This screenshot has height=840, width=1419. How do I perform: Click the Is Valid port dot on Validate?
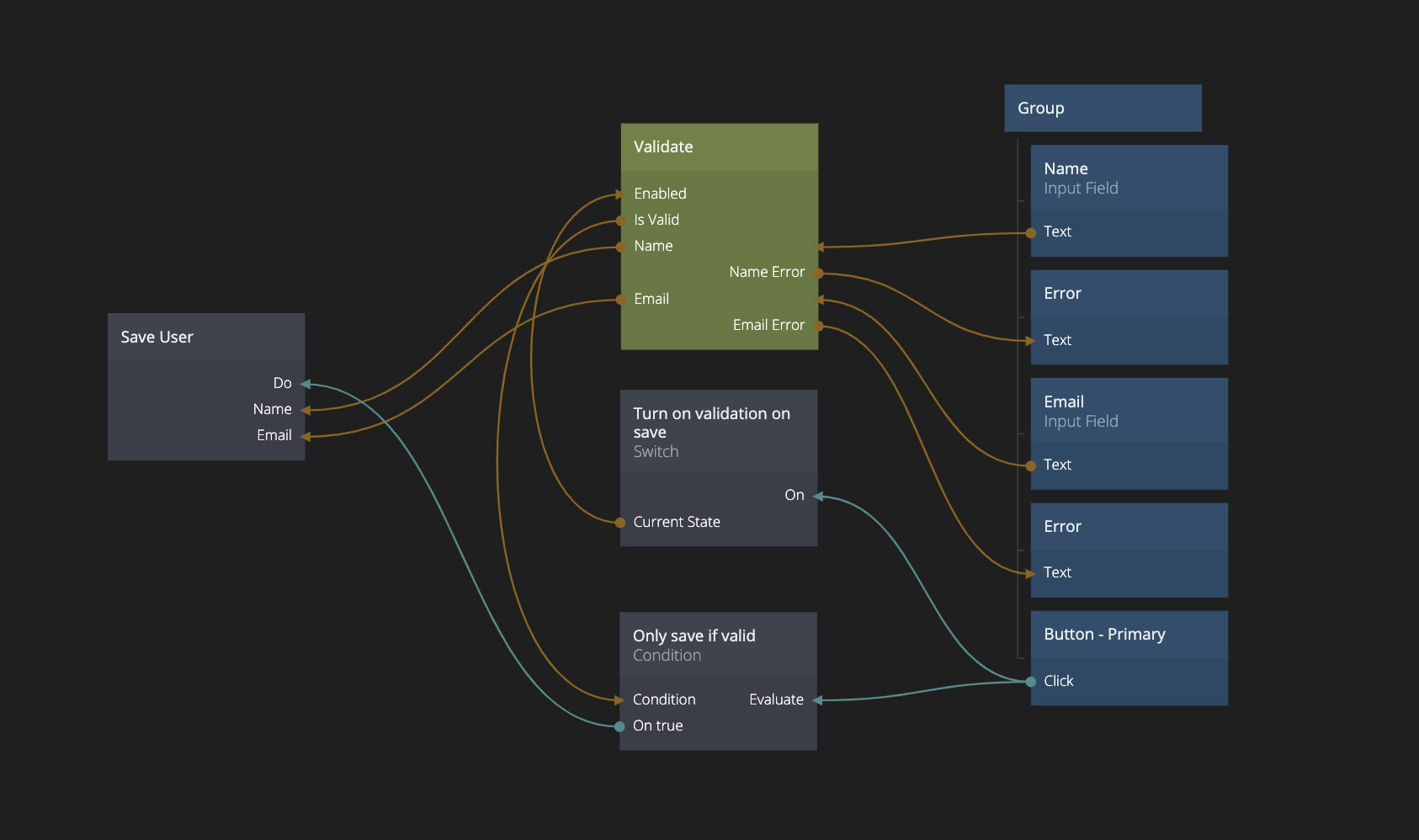621,221
